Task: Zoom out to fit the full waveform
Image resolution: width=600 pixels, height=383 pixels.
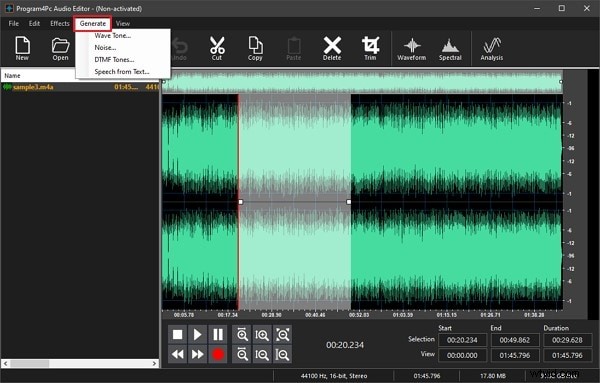Action: click(282, 335)
